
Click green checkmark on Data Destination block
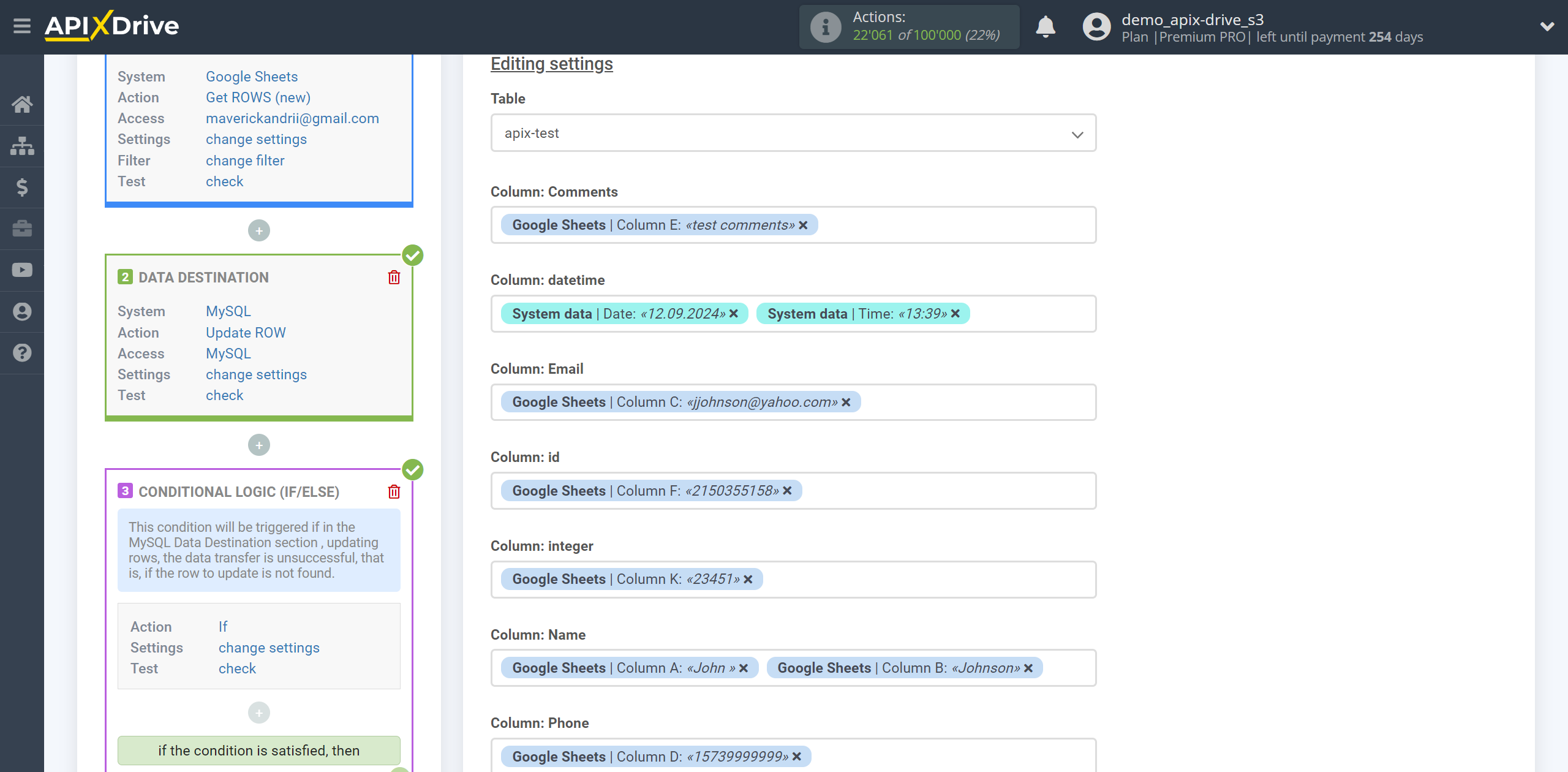[413, 255]
